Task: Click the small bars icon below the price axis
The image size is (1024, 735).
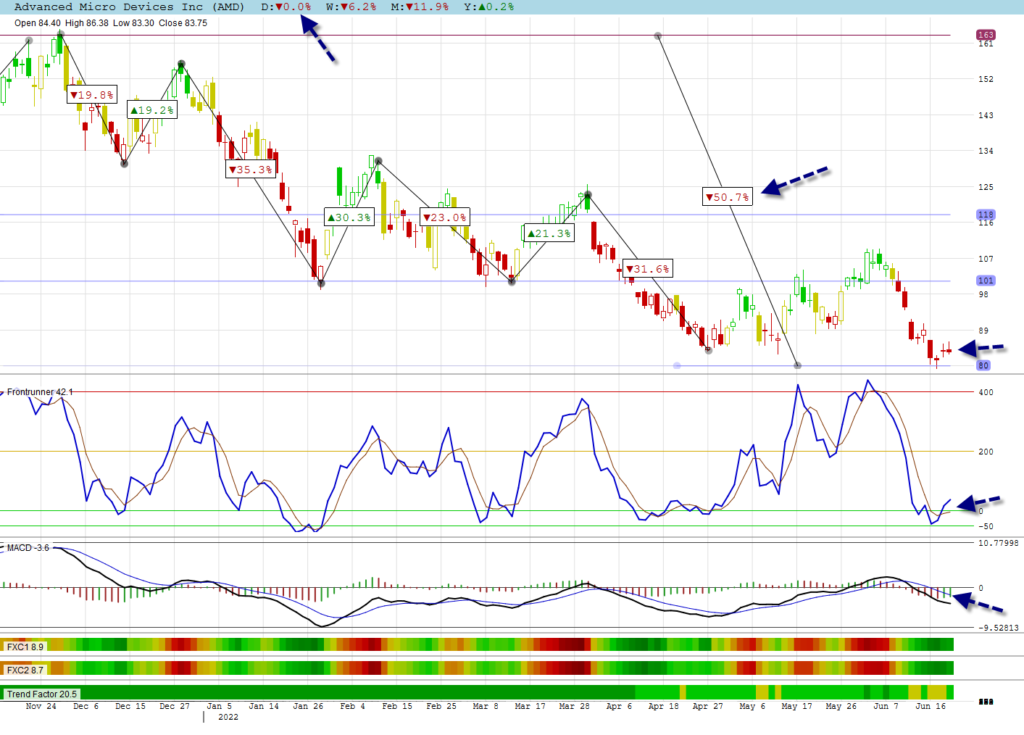Action: pos(986,702)
